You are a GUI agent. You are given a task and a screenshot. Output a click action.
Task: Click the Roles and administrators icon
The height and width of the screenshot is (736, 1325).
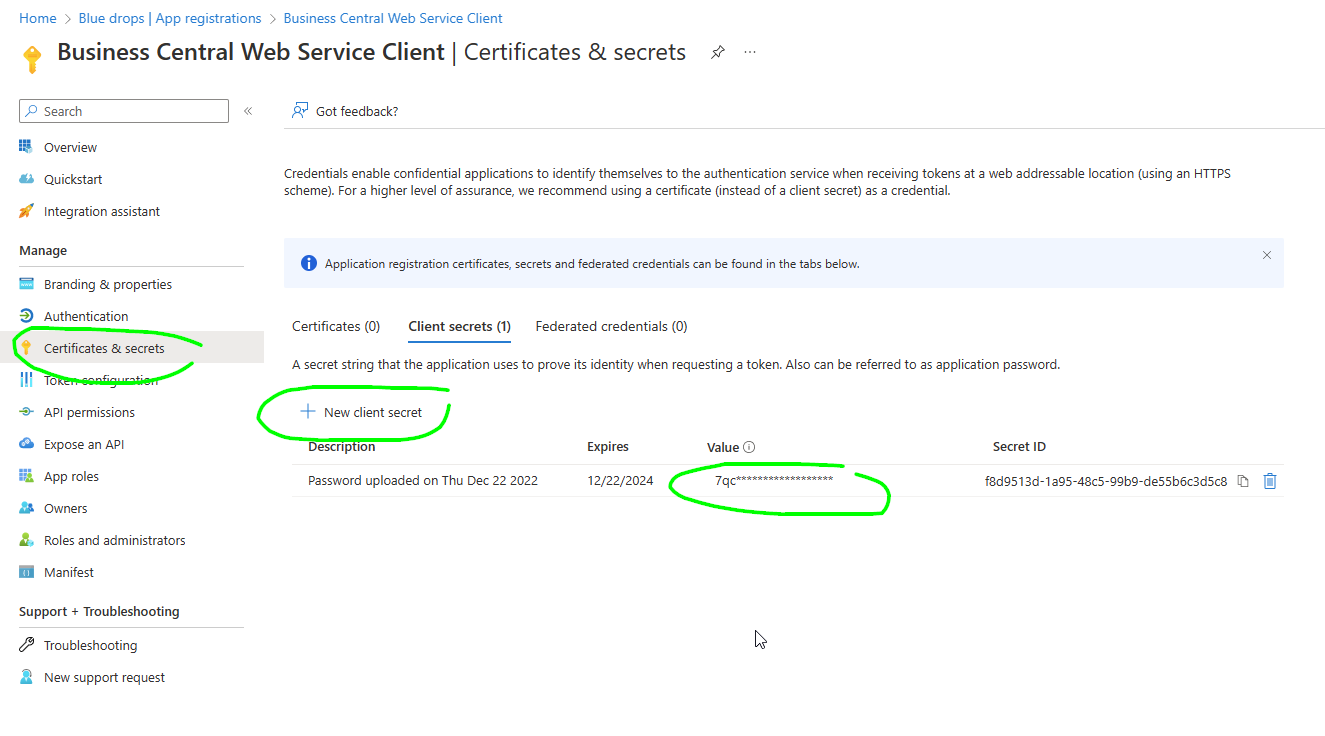coord(26,540)
